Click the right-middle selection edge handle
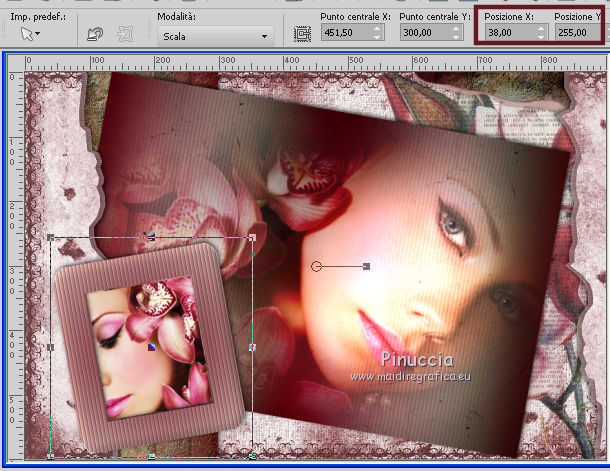Image resolution: width=610 pixels, height=471 pixels. (x=252, y=347)
